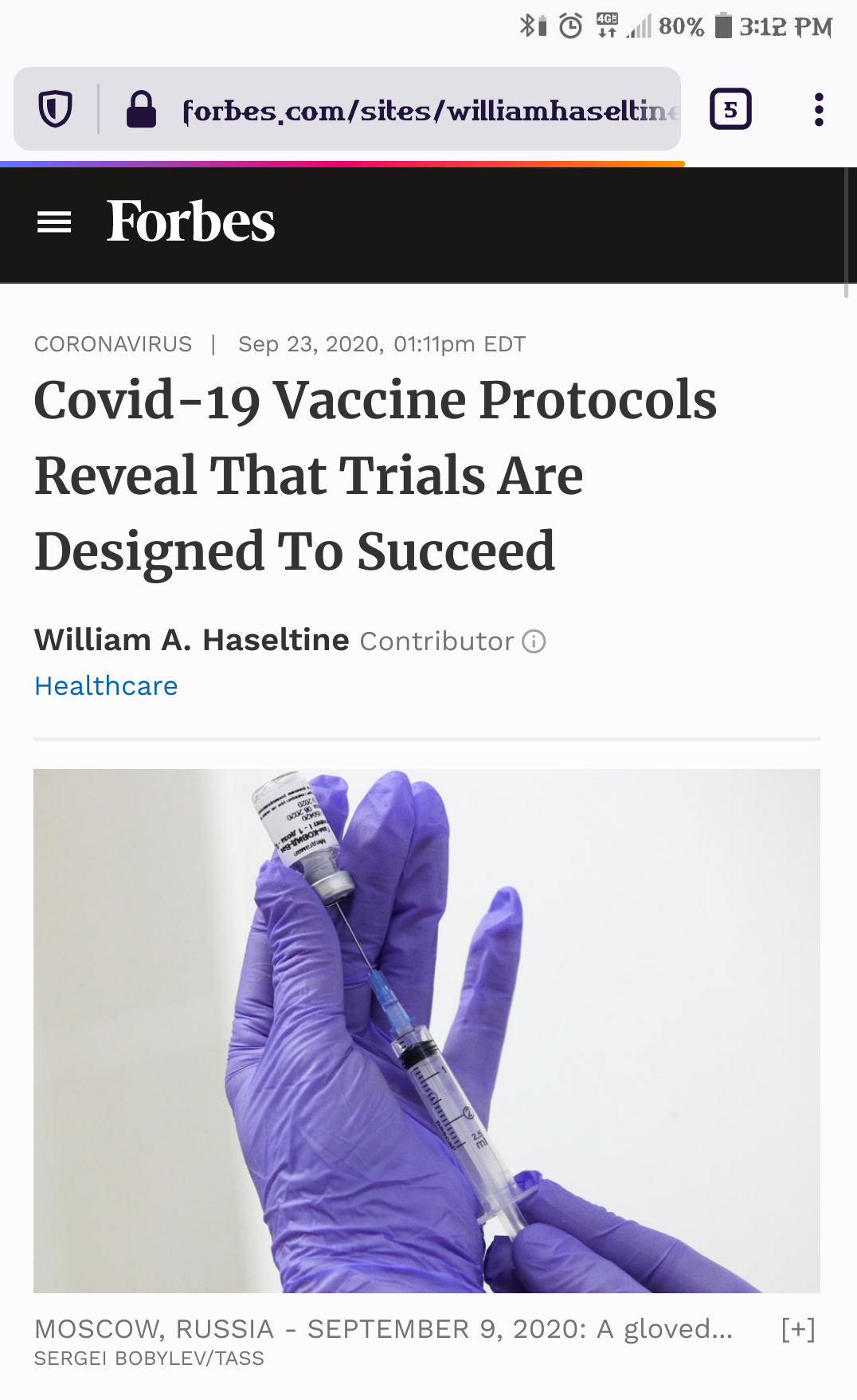The height and width of the screenshot is (1400, 857).
Task: Open William A. Haseltine author profile
Action: click(x=191, y=640)
